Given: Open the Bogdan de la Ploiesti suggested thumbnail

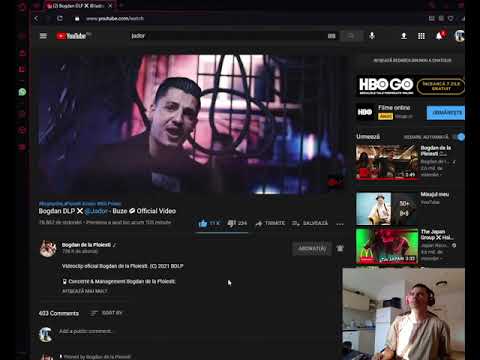Looking at the screenshot, I should point(387,162).
